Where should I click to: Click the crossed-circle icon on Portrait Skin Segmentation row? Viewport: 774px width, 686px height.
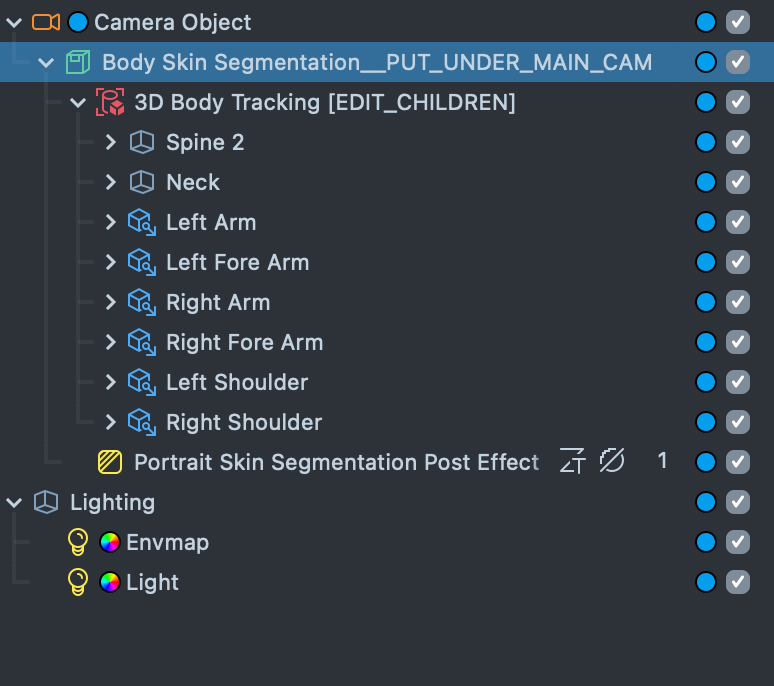click(x=612, y=461)
